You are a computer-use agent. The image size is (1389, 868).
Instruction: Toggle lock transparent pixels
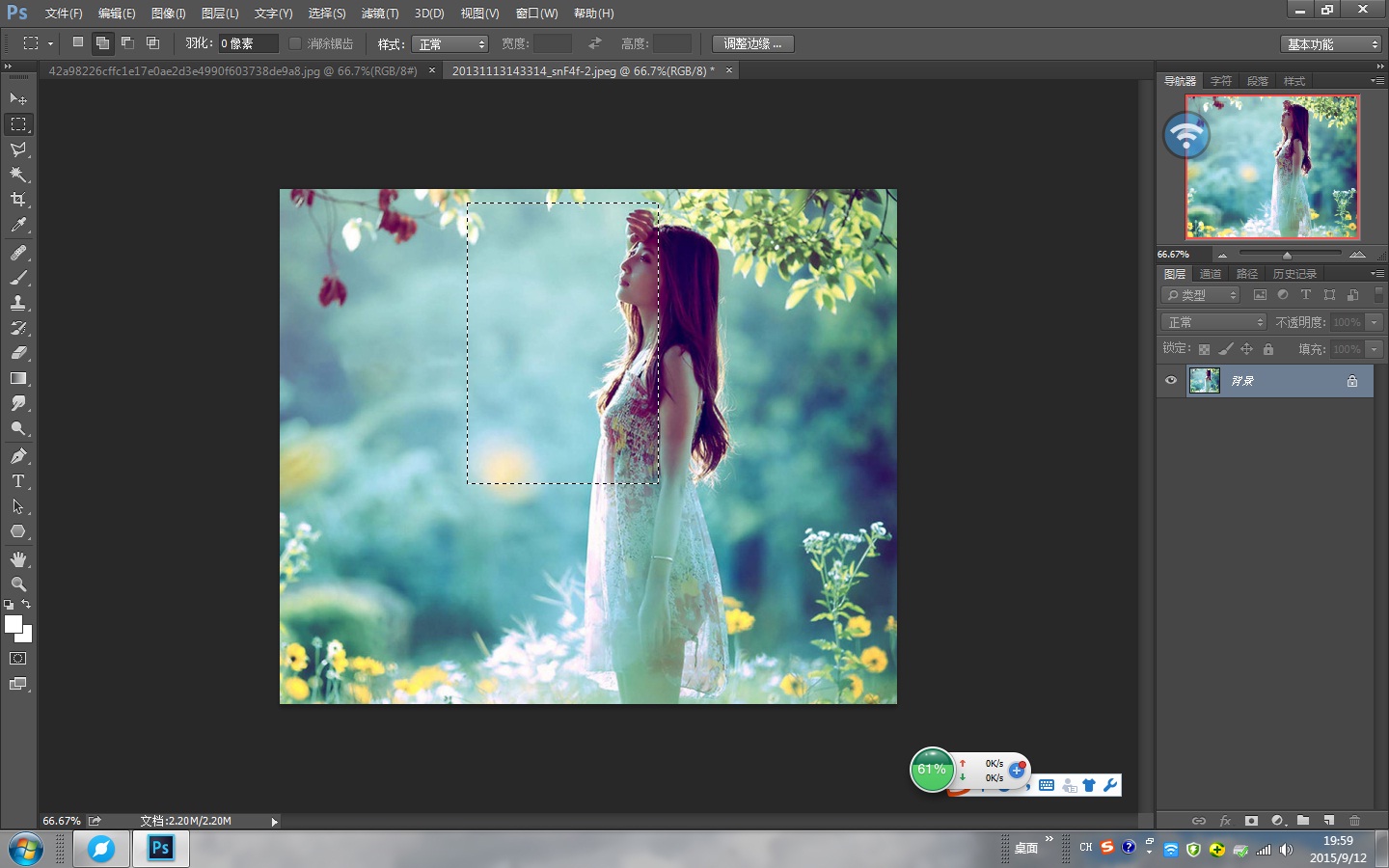click(1204, 349)
